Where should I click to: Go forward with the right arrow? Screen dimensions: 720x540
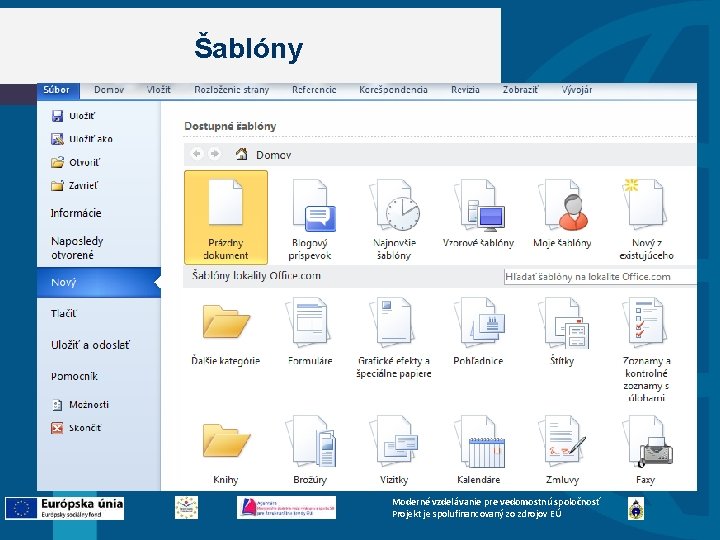[214, 154]
